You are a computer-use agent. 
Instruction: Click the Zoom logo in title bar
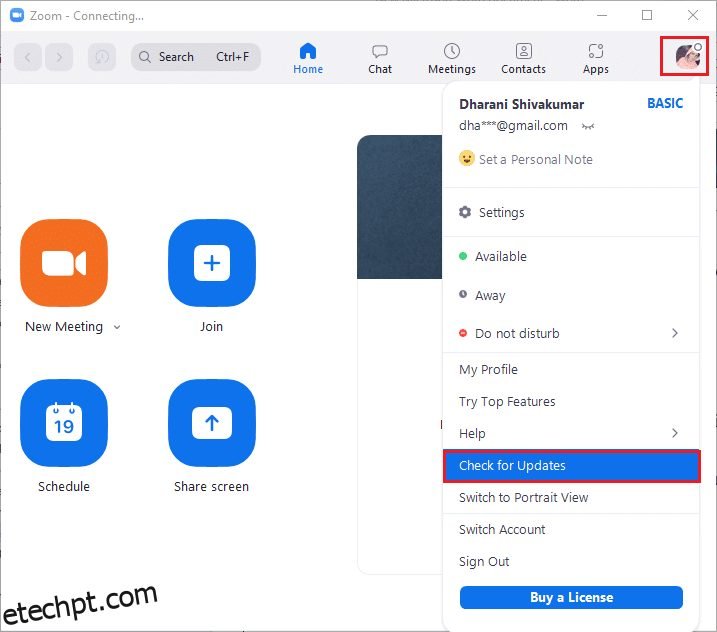point(17,16)
